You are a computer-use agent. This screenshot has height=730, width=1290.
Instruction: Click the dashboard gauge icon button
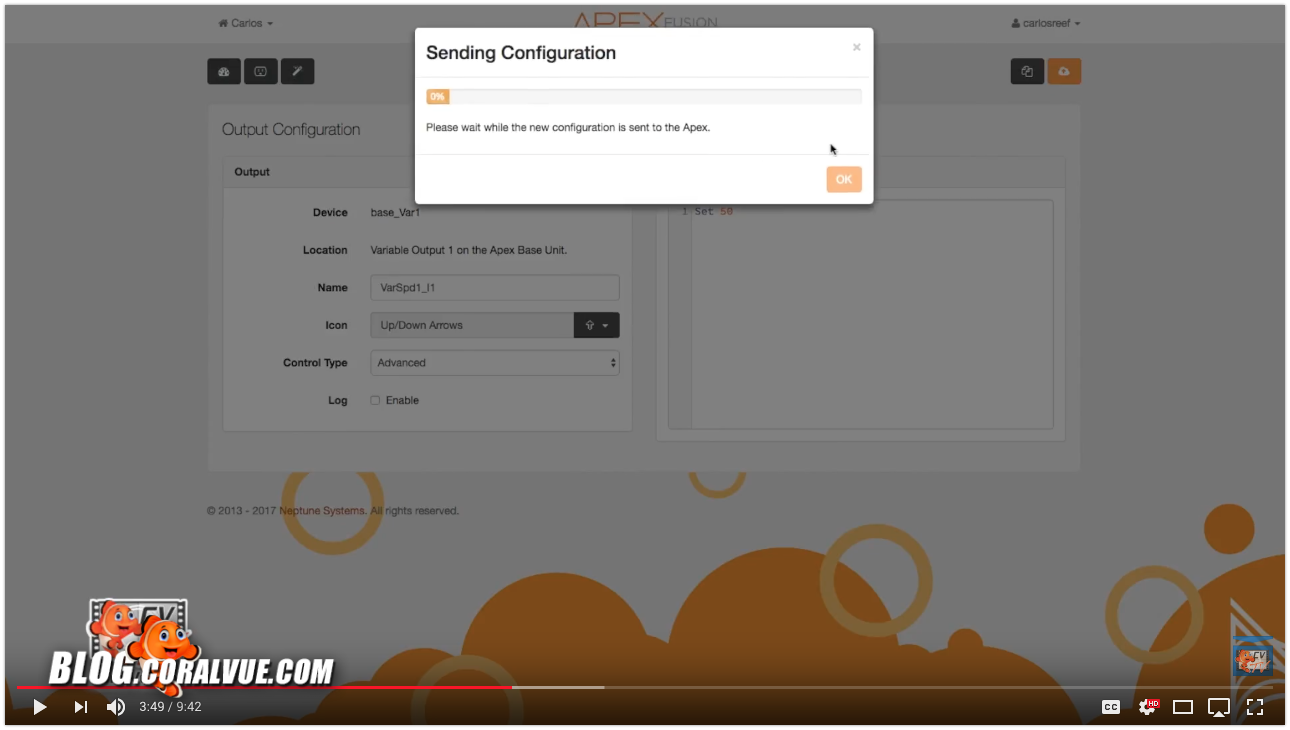(x=224, y=72)
